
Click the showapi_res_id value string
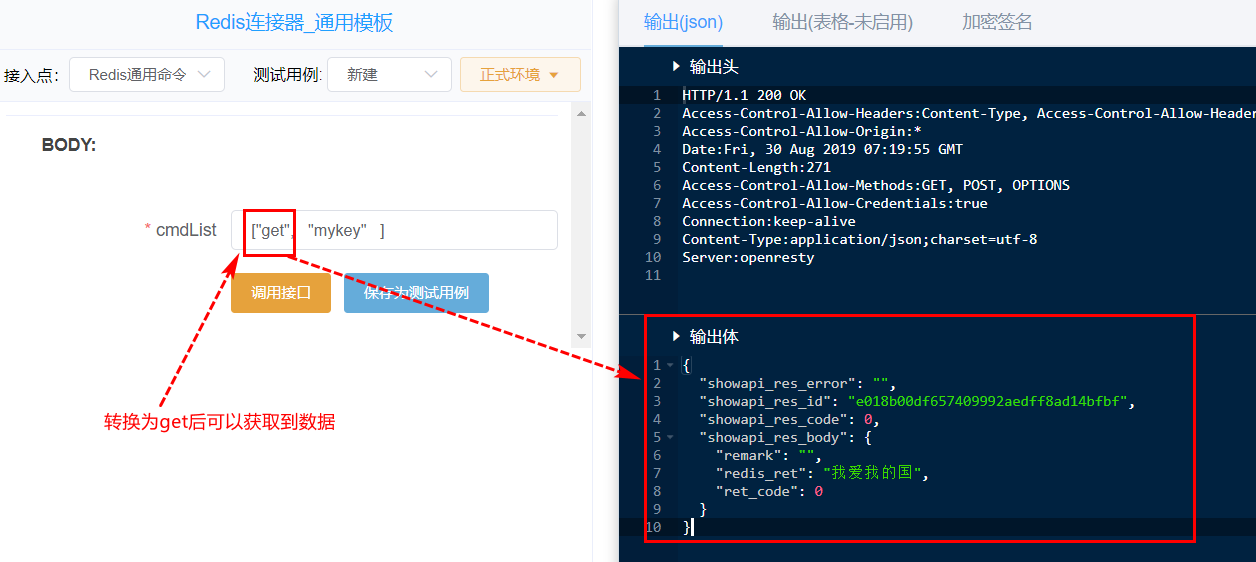pyautogui.click(x=988, y=401)
